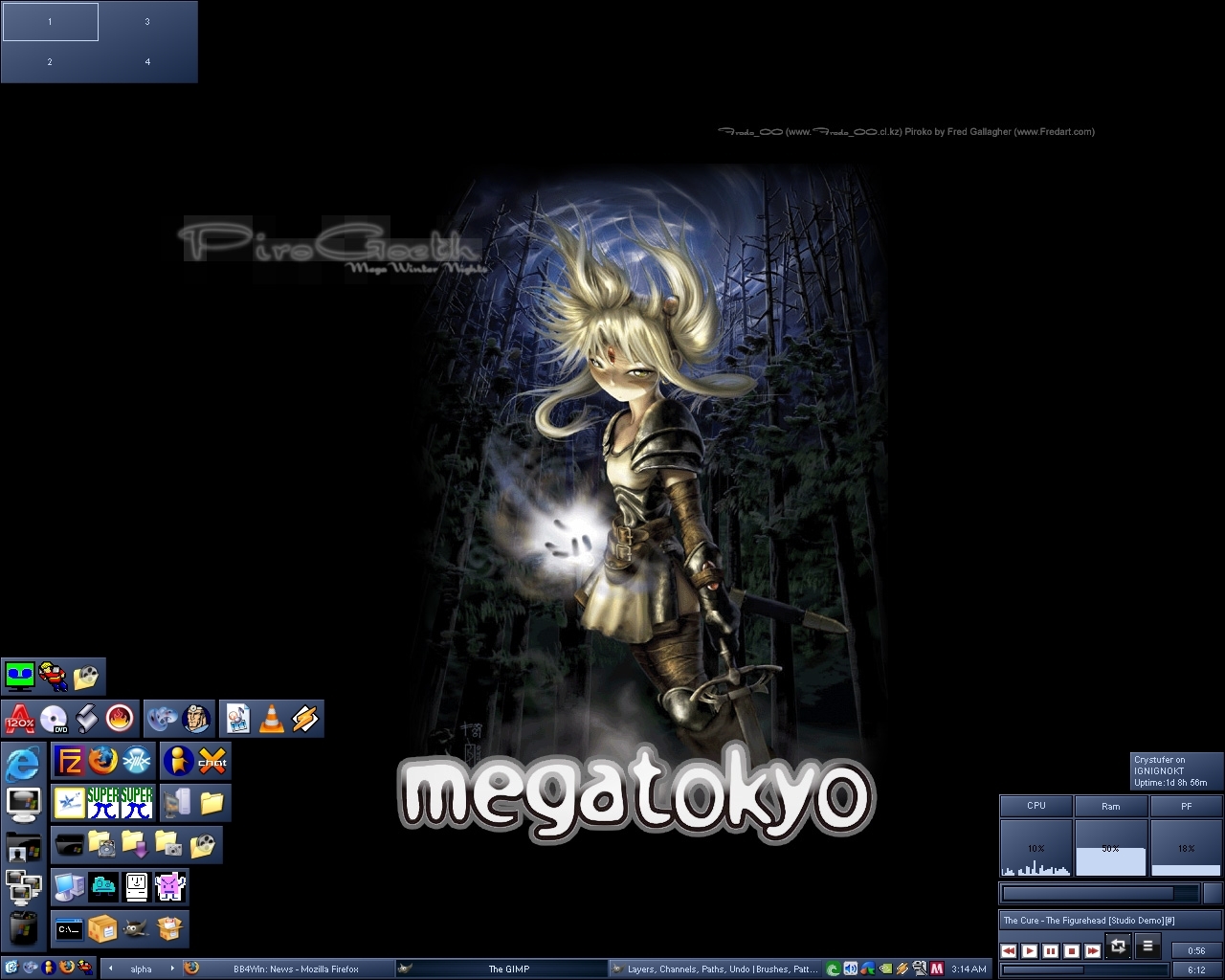Open the plain yellow folder icon
The height and width of the screenshot is (980, 1225).
coord(212,803)
